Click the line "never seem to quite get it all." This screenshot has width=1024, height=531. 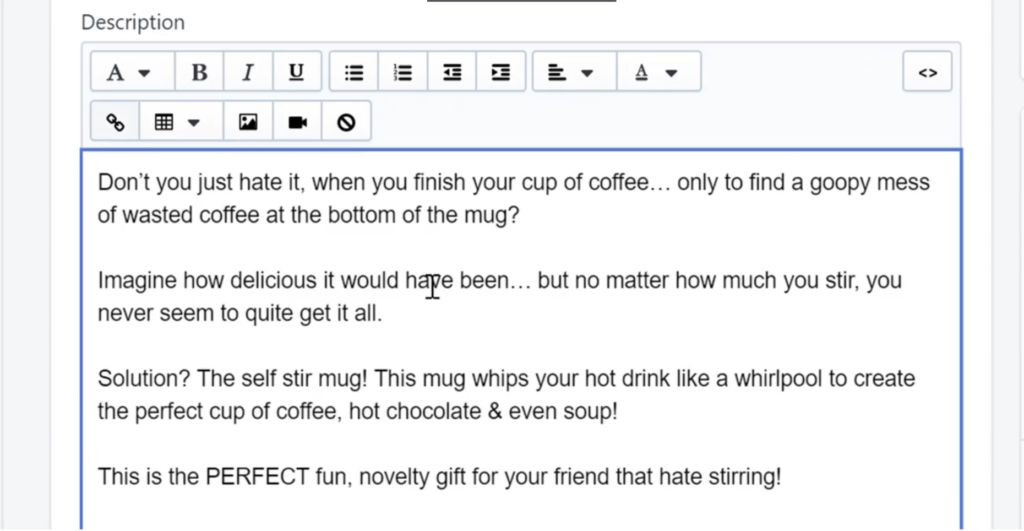pyautogui.click(x=240, y=314)
